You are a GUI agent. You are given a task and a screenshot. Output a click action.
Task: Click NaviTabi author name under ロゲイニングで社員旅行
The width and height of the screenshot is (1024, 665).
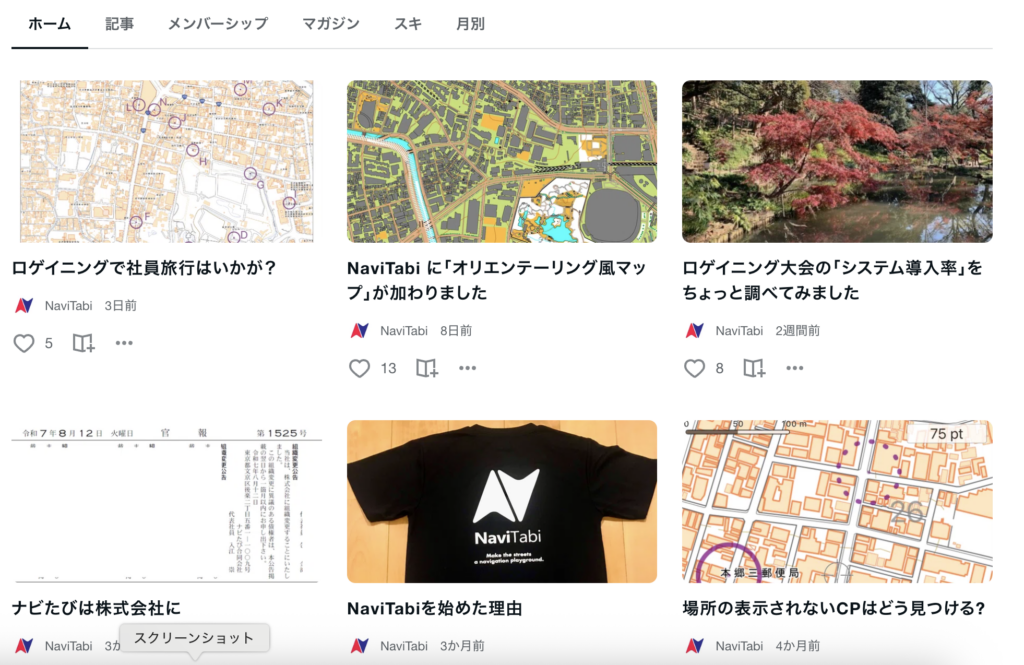point(69,305)
